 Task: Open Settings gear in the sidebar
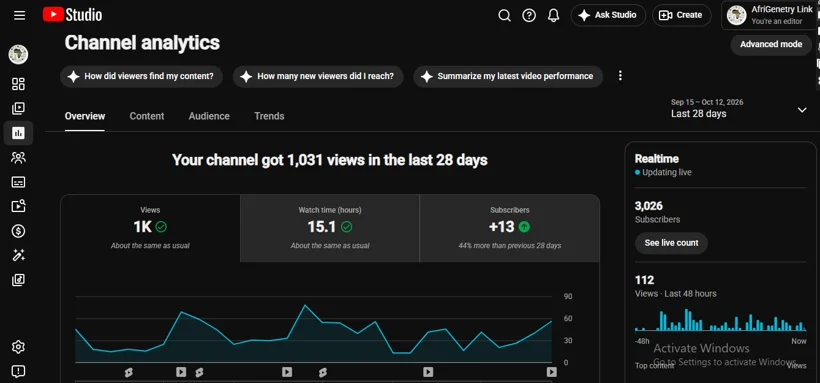[18, 347]
